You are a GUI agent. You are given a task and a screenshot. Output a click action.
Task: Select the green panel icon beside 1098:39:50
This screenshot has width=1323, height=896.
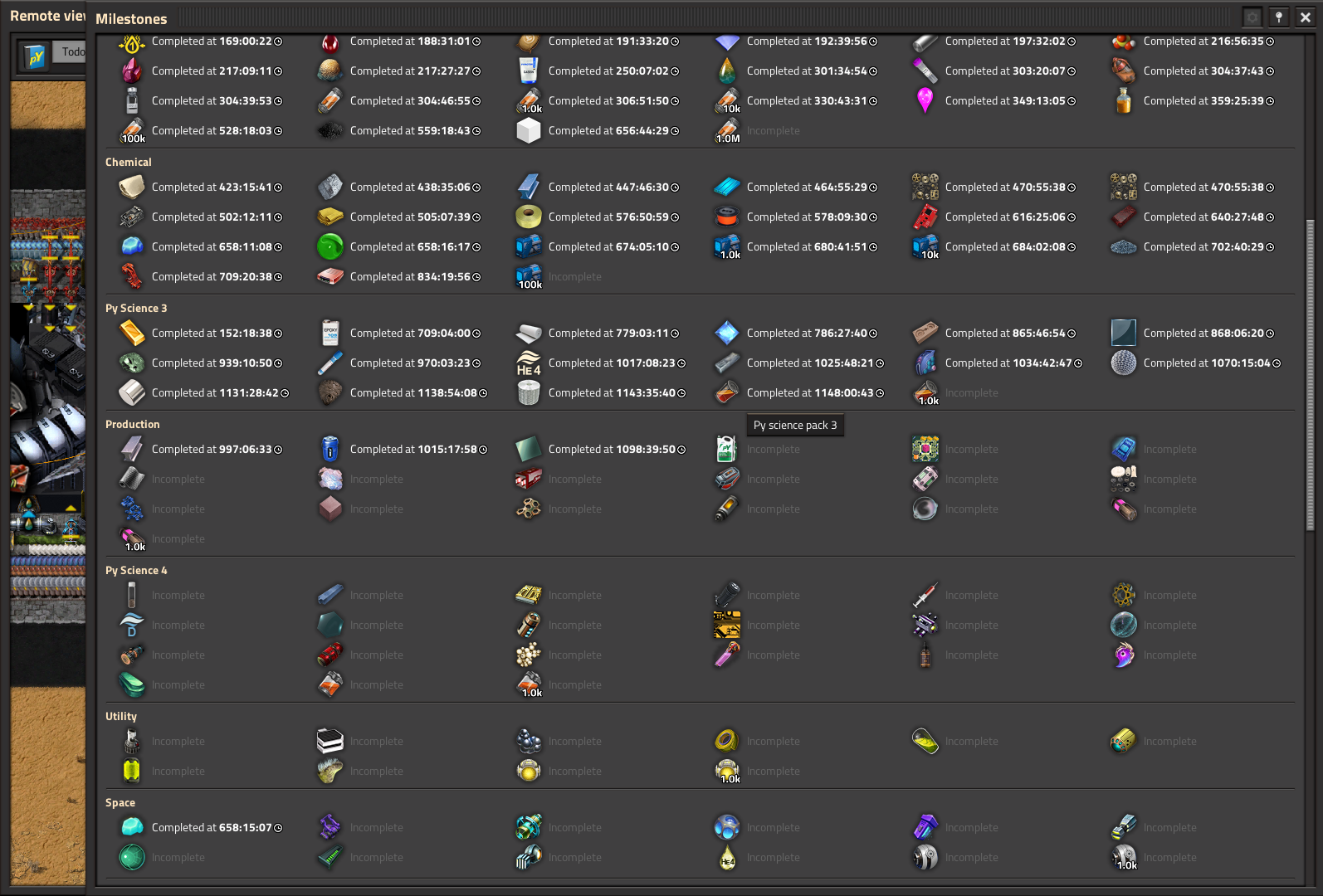pyautogui.click(x=529, y=450)
